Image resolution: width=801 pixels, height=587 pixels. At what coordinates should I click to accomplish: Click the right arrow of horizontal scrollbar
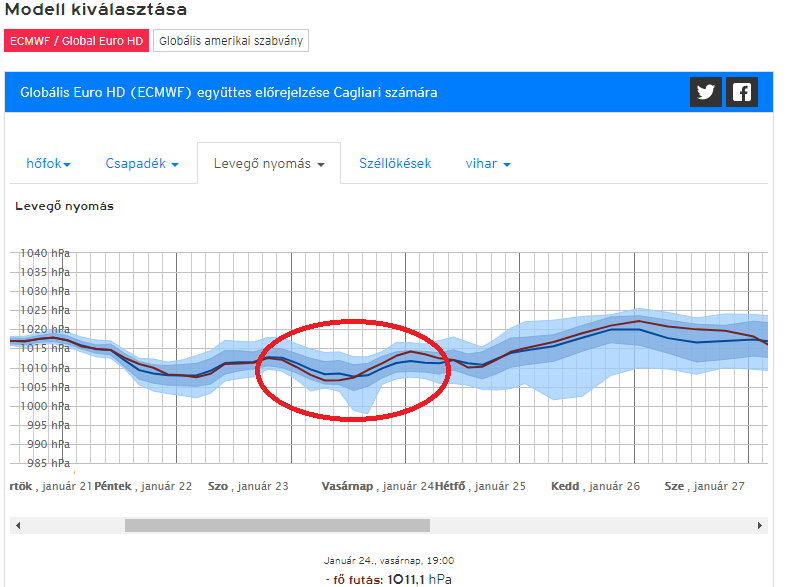click(x=761, y=525)
